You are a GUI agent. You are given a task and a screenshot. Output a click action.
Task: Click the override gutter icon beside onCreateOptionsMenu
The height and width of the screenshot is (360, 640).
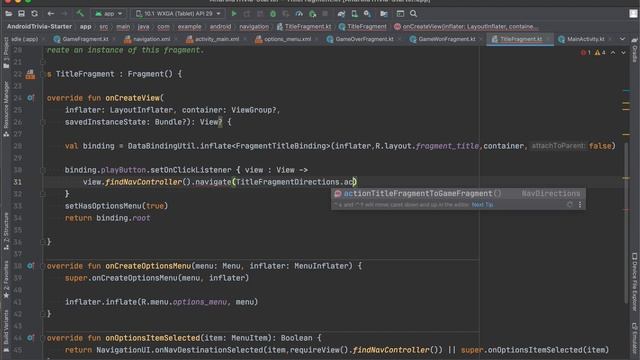[31, 266]
